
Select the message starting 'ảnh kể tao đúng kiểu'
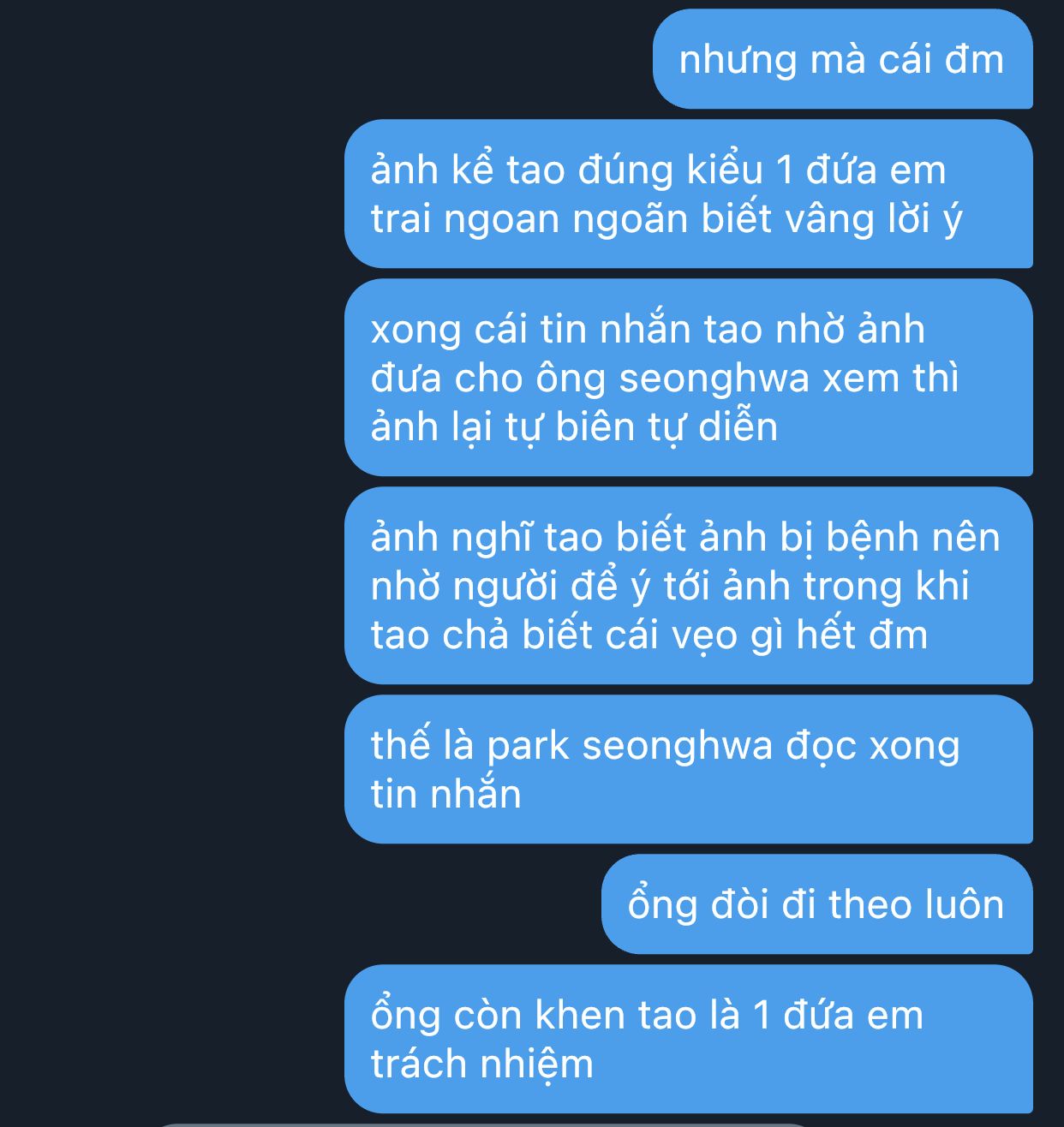tap(689, 194)
